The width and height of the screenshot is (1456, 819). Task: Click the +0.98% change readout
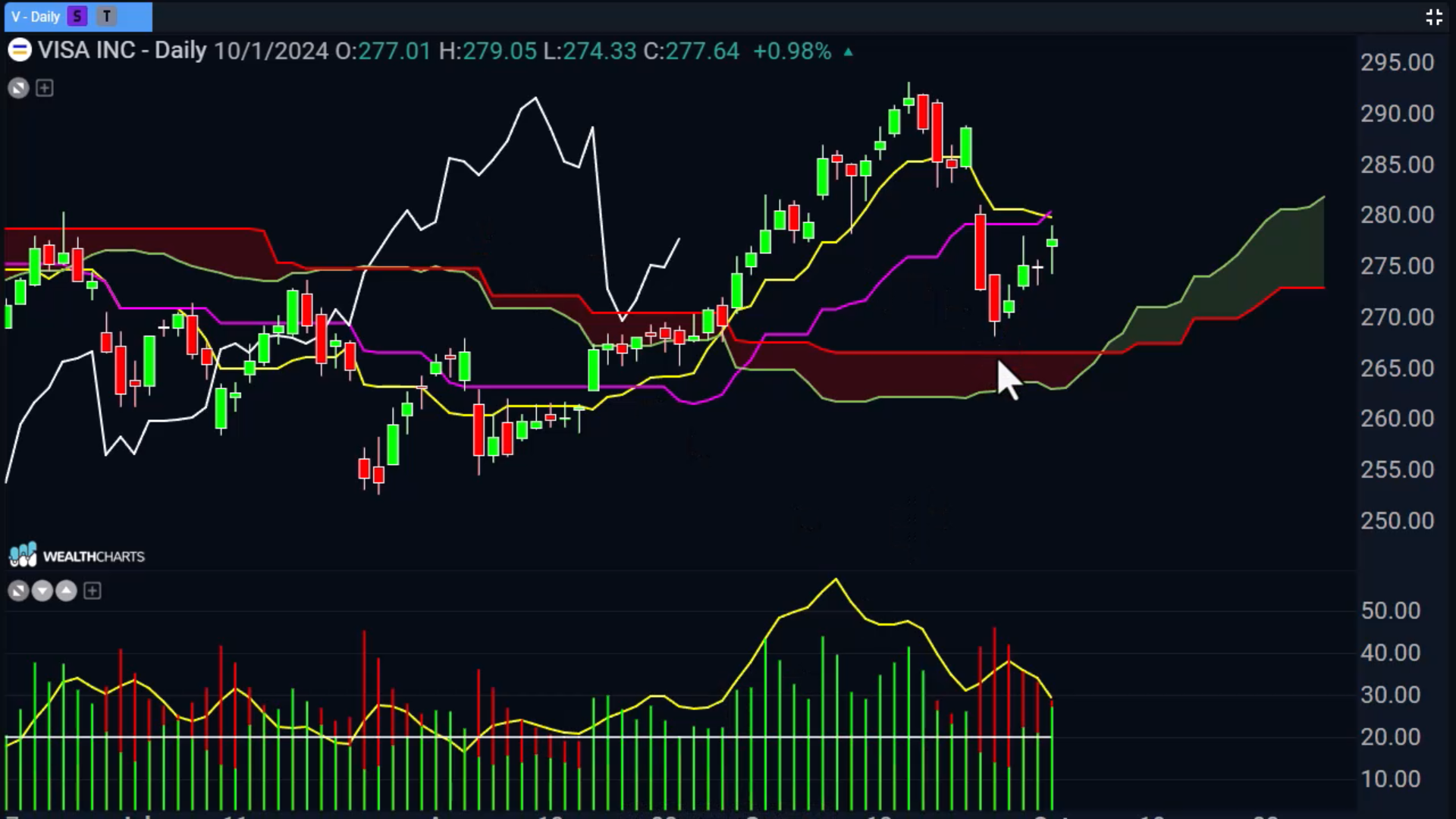pyautogui.click(x=792, y=51)
